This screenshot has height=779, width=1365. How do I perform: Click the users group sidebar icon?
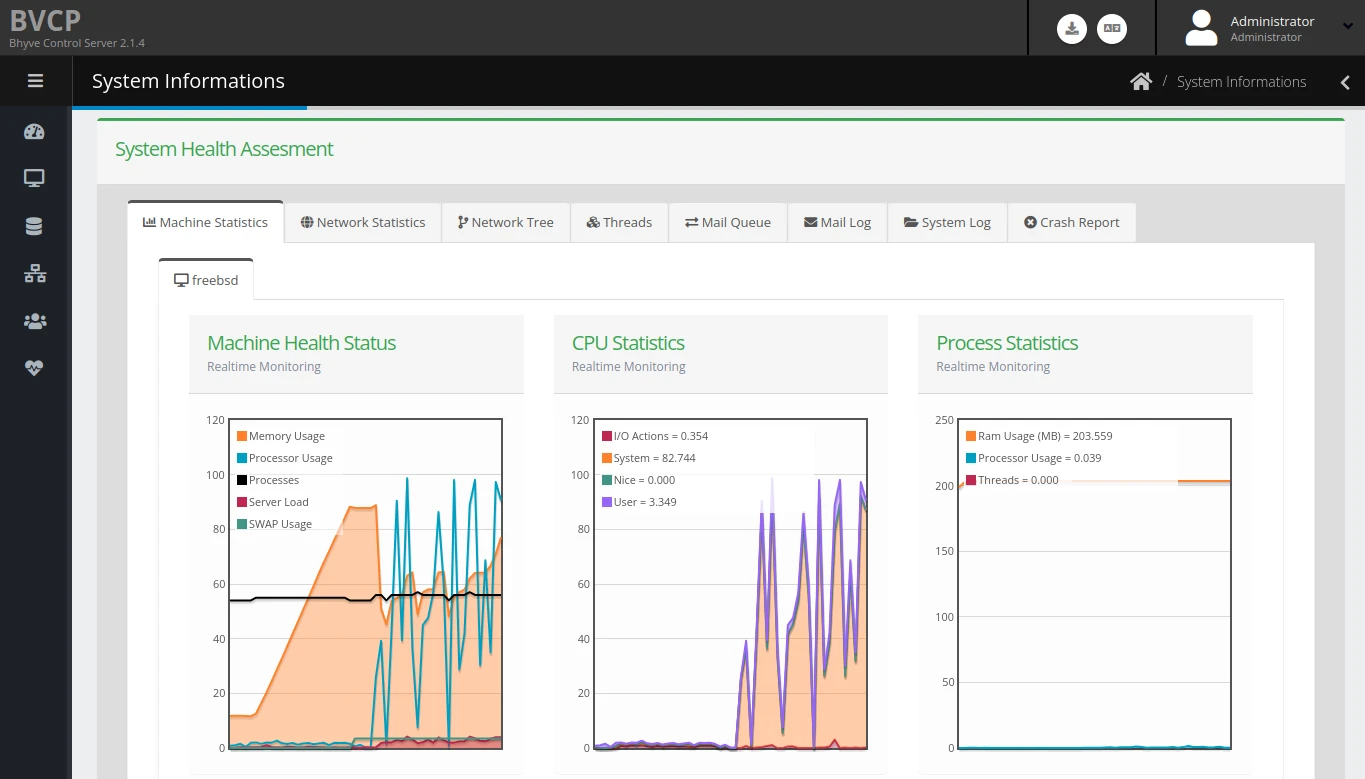[x=34, y=321]
